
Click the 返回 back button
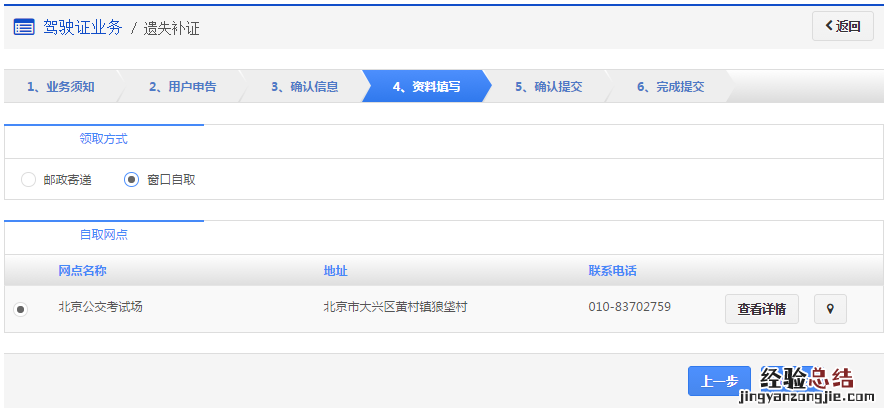[x=842, y=27]
